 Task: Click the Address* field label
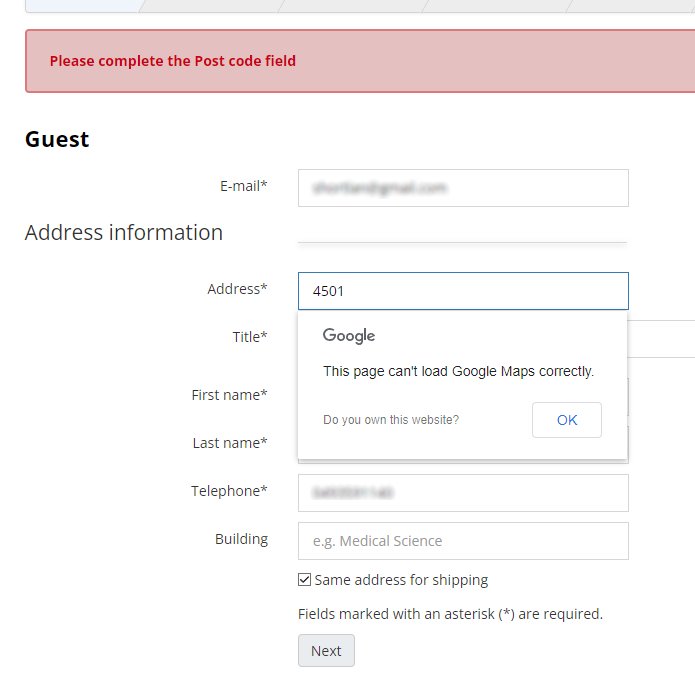[x=237, y=289]
